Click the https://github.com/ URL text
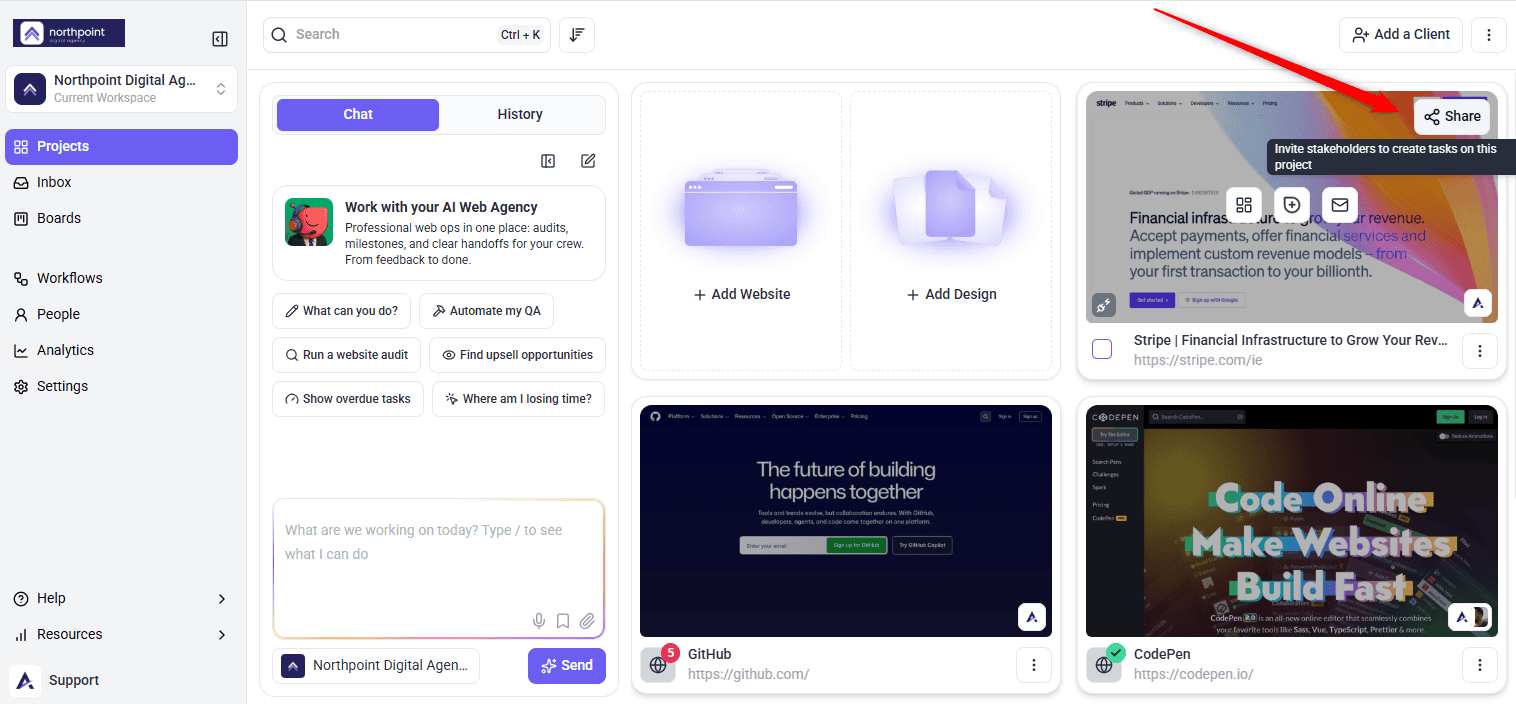This screenshot has width=1516, height=704. (x=749, y=674)
